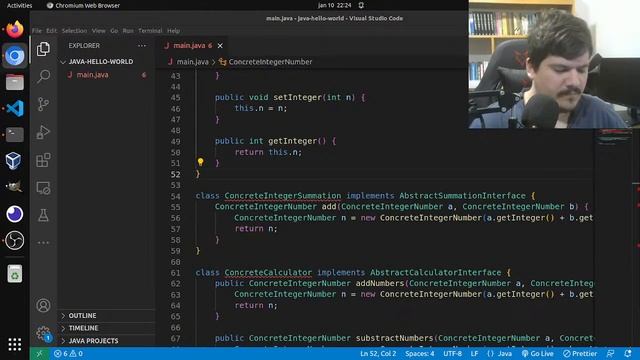Image resolution: width=640 pixels, height=360 pixels.
Task: Click the ConcreteIntegerSummation class name
Action: point(282,196)
